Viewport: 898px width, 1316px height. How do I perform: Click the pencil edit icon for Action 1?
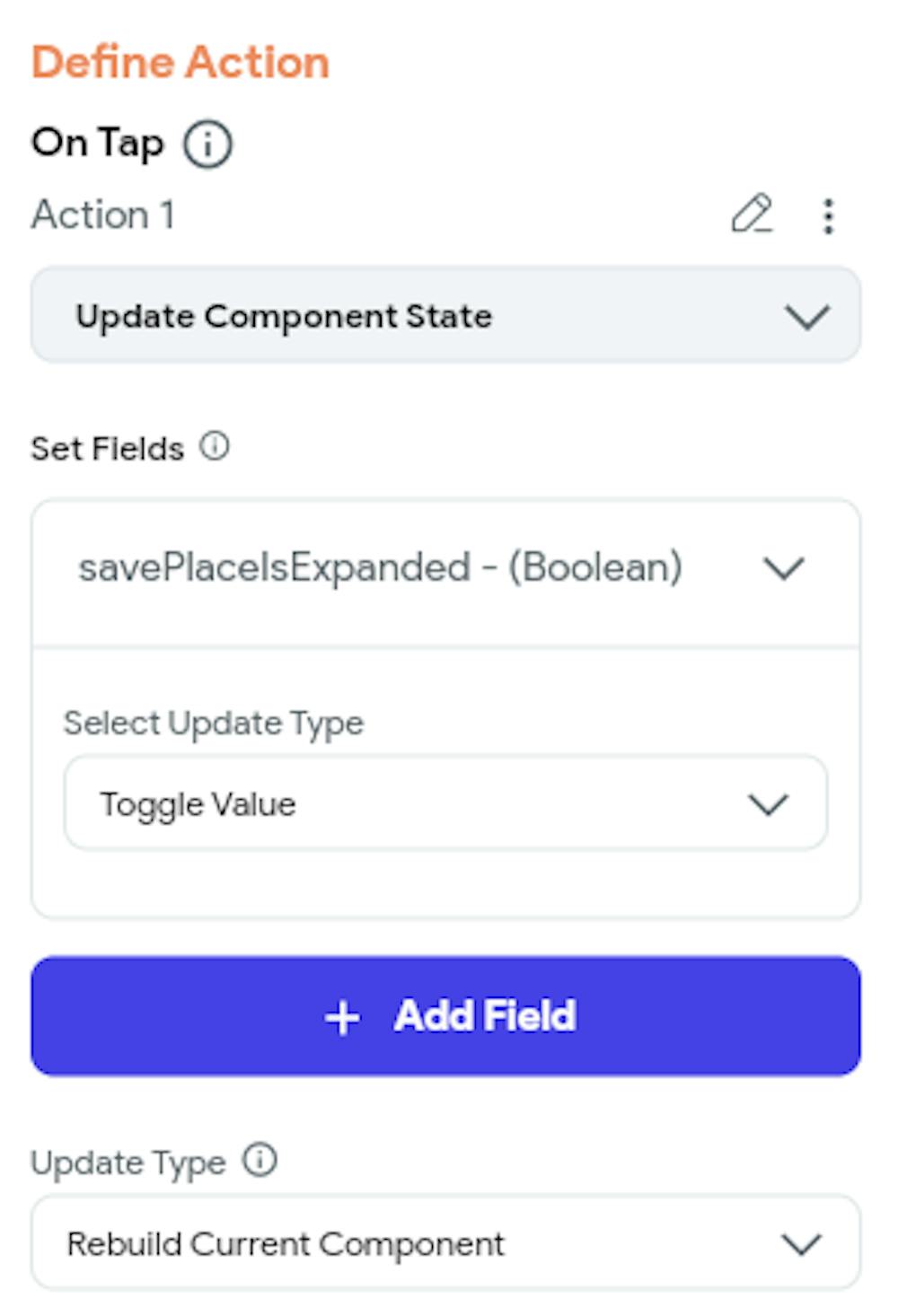(752, 215)
